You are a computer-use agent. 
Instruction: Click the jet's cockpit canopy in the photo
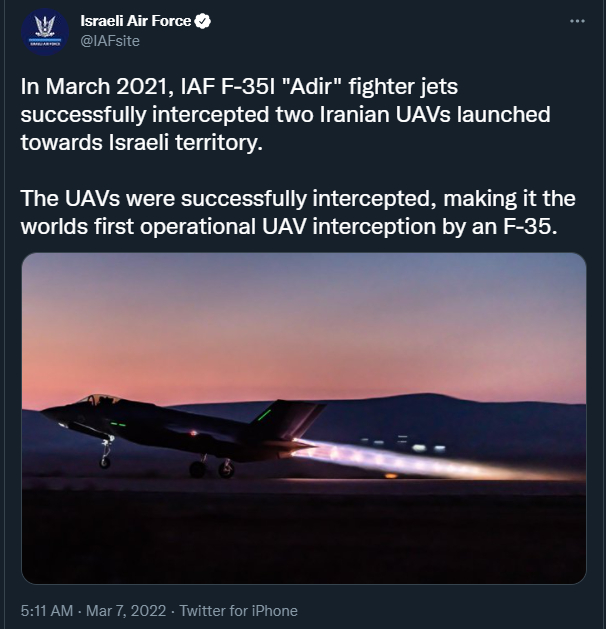click(x=100, y=401)
